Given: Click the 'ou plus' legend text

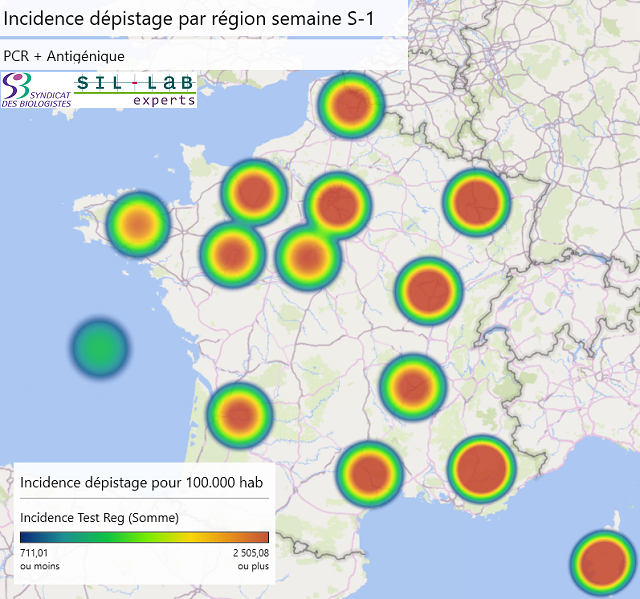Looking at the screenshot, I should point(253,566).
